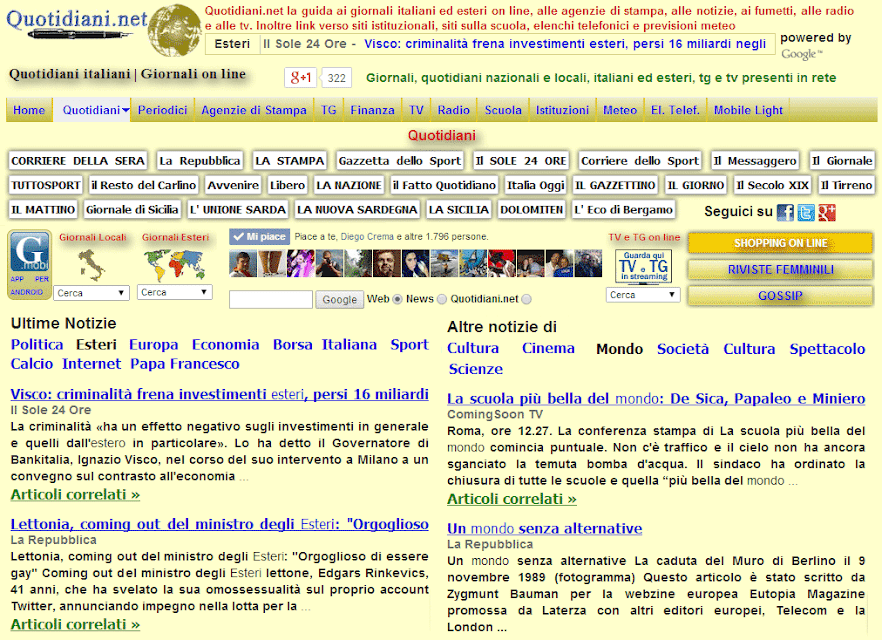This screenshot has height=640, width=882.
Task: Open the Cinema news category
Action: 548,349
